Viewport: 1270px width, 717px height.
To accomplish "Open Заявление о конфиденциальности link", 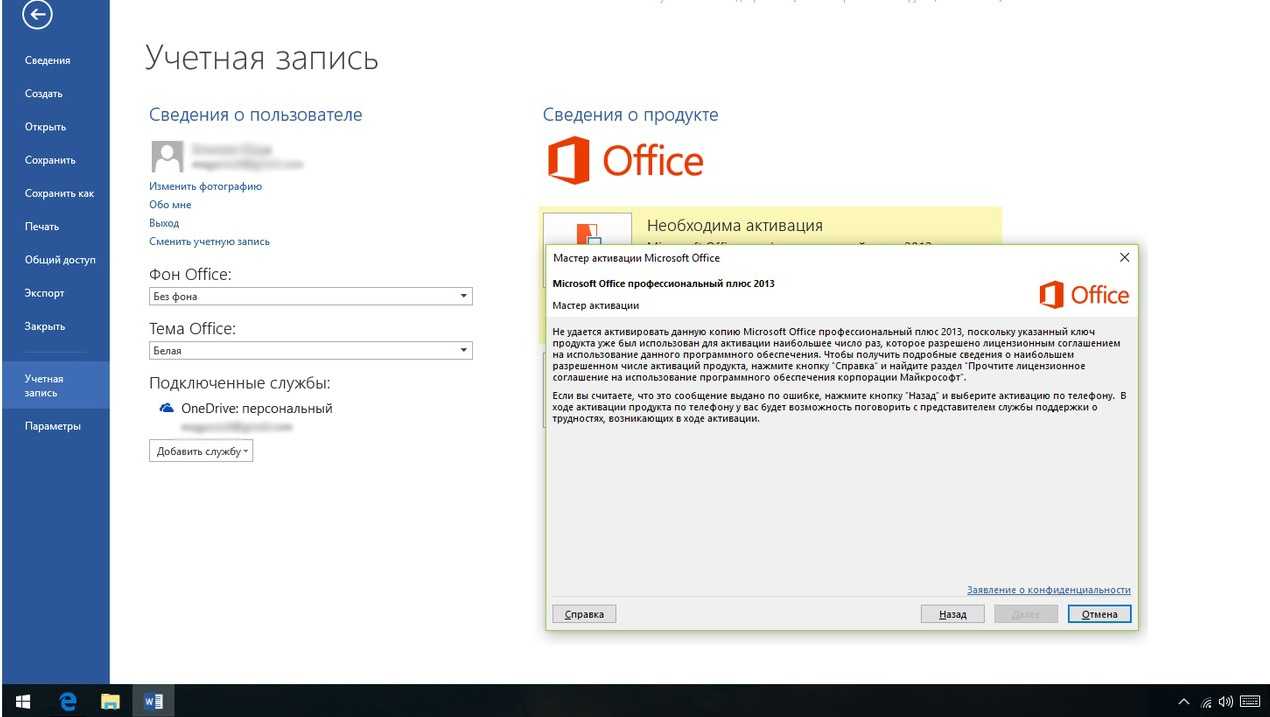I will pyautogui.click(x=1048, y=590).
